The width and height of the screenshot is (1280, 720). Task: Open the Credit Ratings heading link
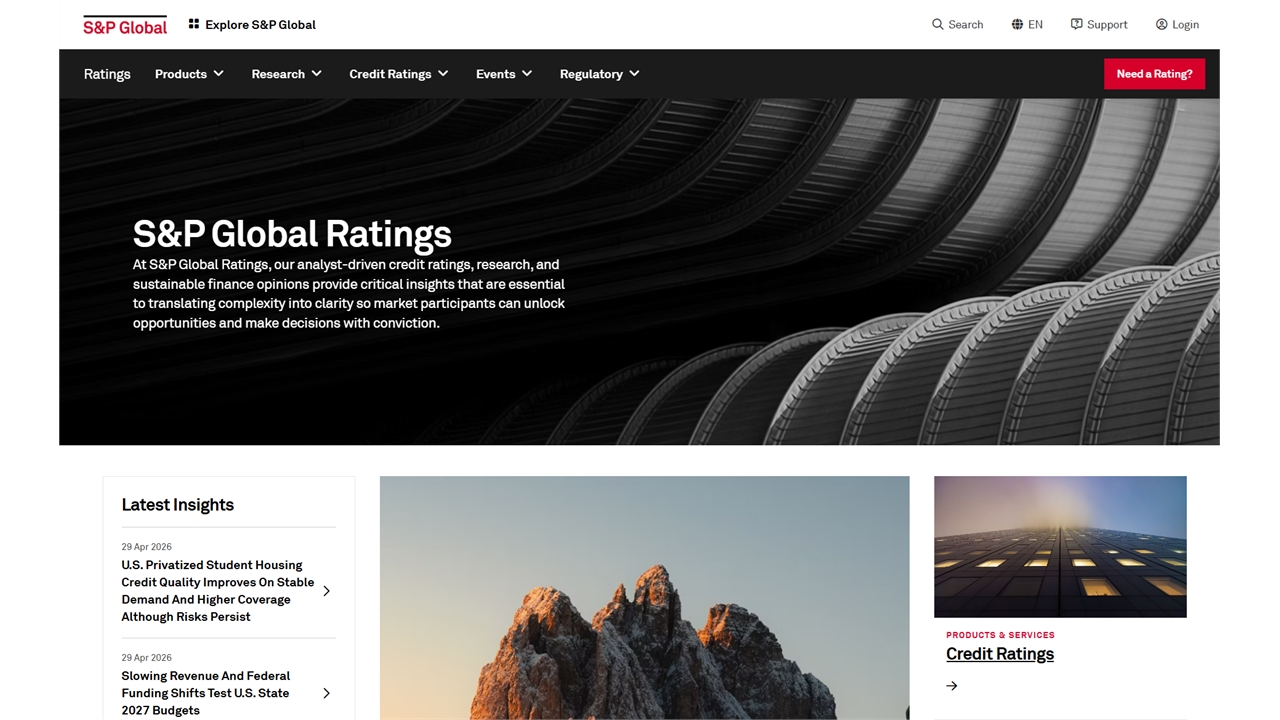coord(1000,654)
